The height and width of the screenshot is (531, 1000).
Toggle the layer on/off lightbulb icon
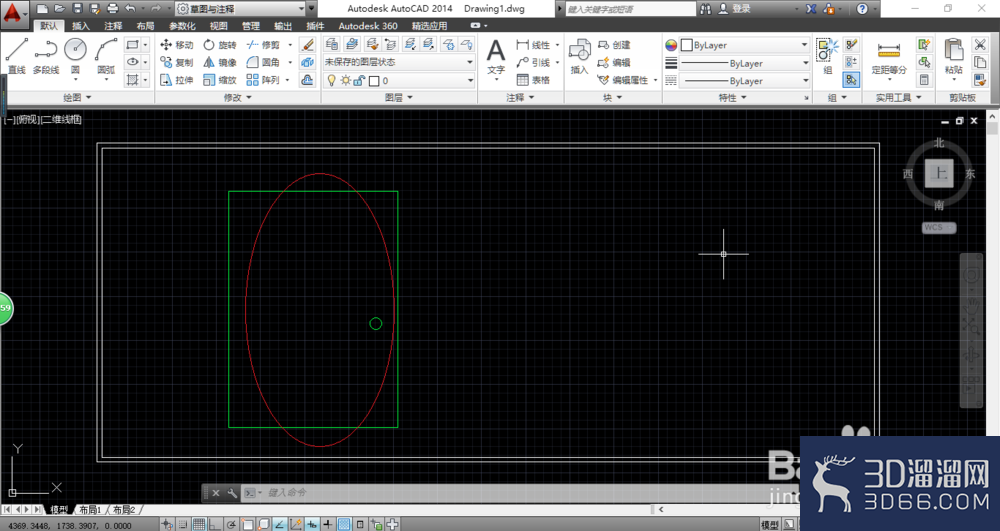[x=332, y=80]
